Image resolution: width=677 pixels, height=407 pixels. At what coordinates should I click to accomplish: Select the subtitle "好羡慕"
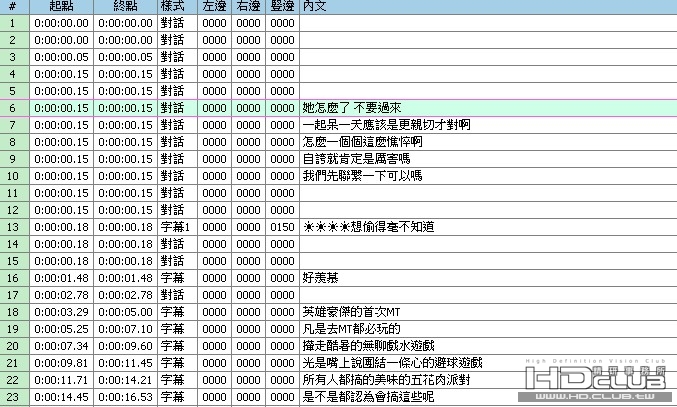[320, 278]
